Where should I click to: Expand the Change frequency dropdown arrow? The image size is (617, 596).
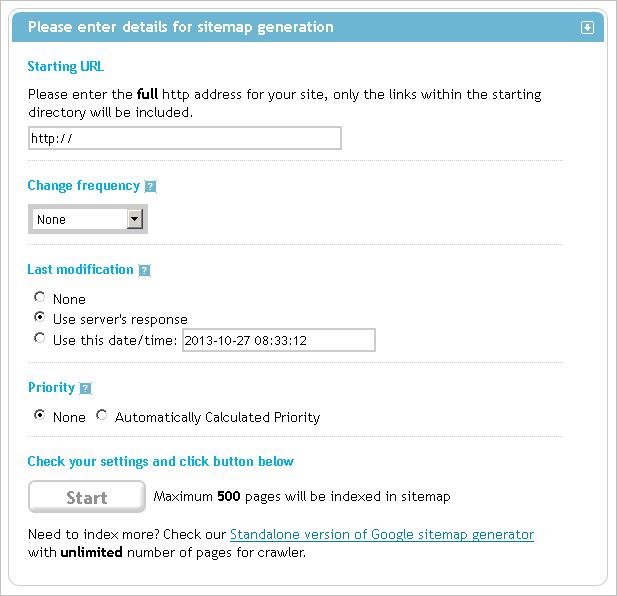coord(134,219)
